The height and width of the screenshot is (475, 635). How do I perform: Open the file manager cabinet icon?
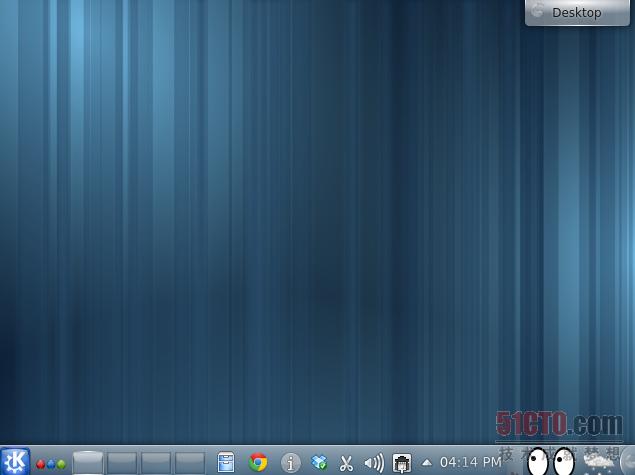click(x=226, y=462)
